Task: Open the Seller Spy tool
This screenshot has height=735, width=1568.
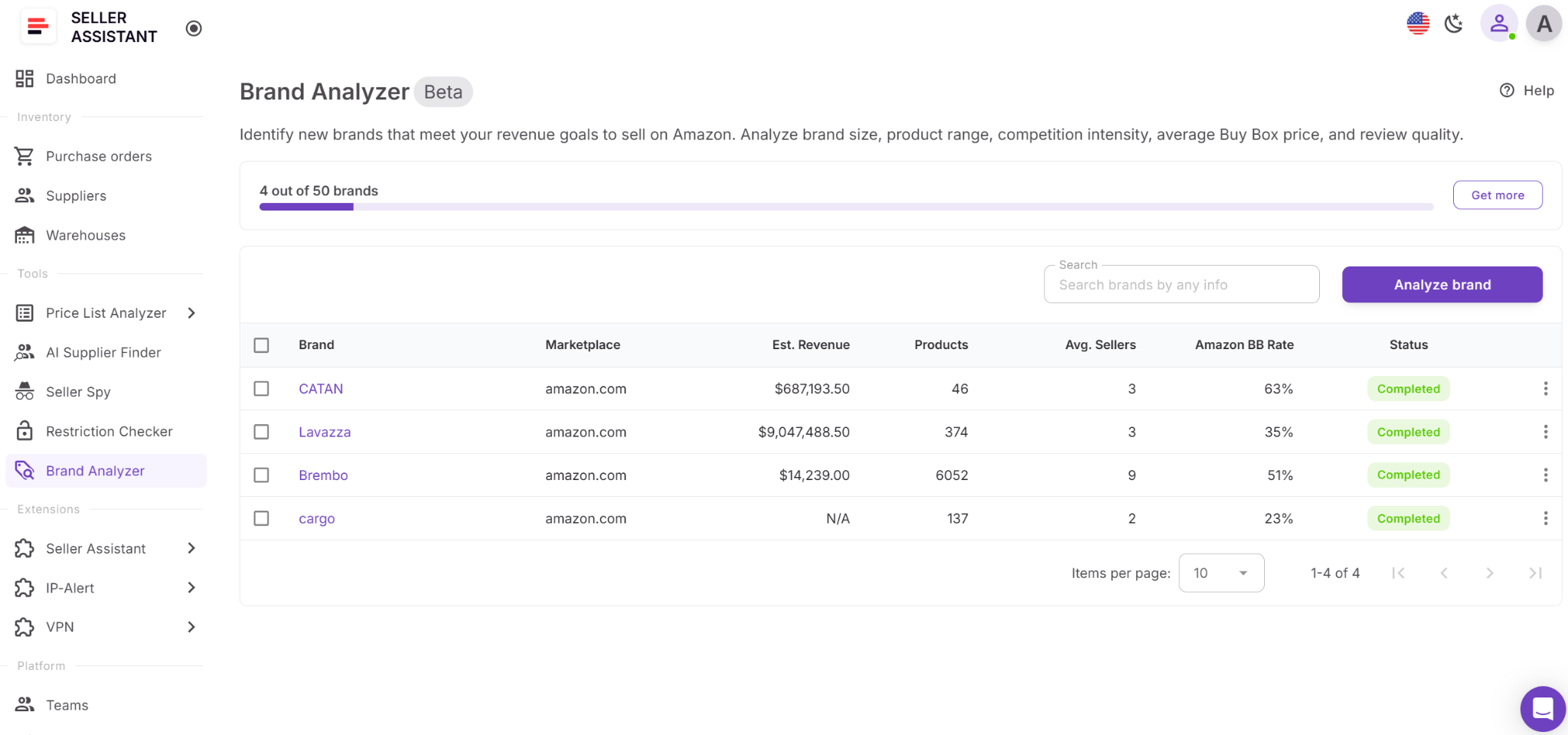Action: (79, 392)
